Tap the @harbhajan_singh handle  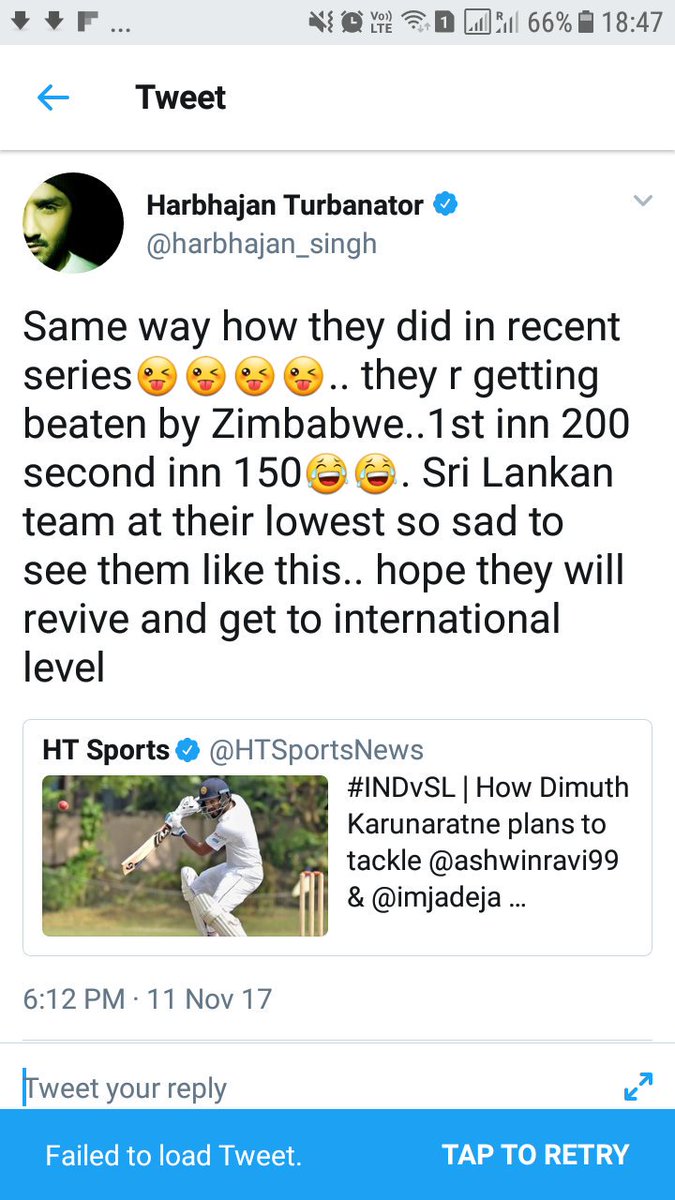click(262, 245)
